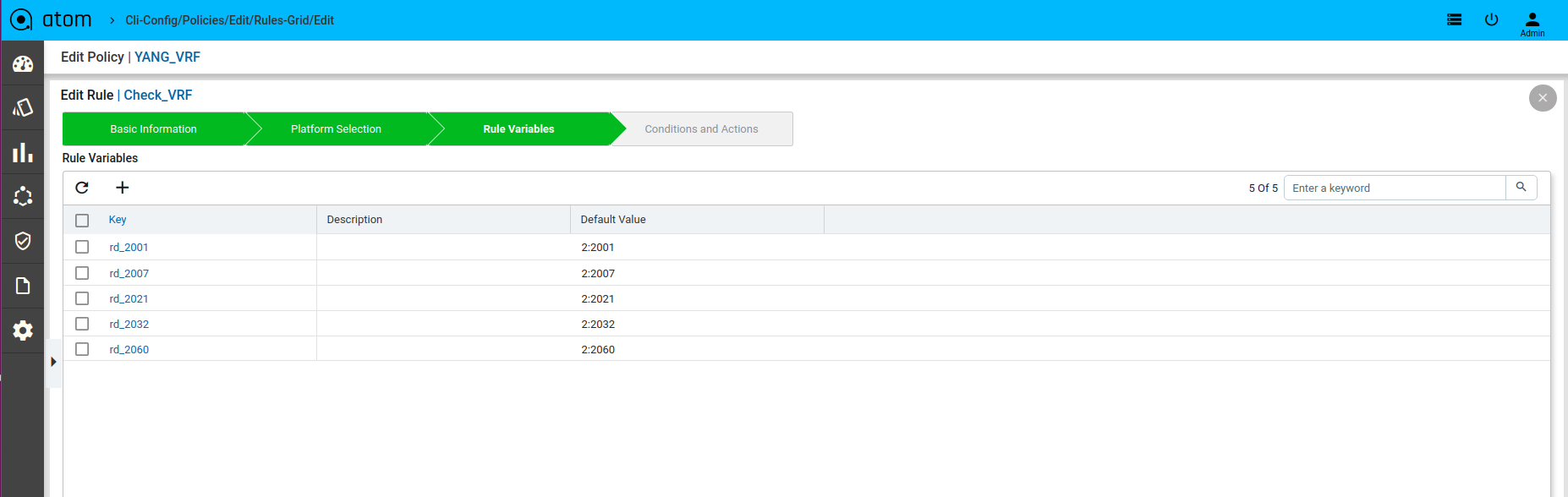Go to Platform Selection step
Image resolution: width=1568 pixels, height=497 pixels.
pyautogui.click(x=337, y=129)
